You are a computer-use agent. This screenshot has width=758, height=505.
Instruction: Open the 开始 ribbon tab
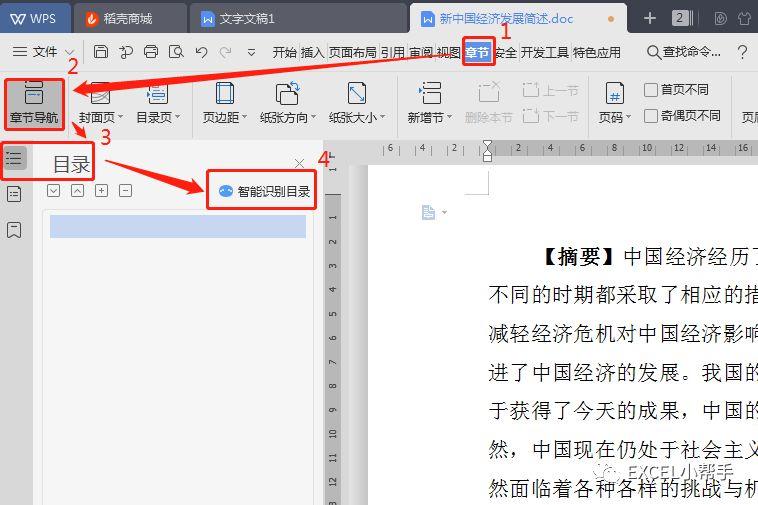(284, 52)
